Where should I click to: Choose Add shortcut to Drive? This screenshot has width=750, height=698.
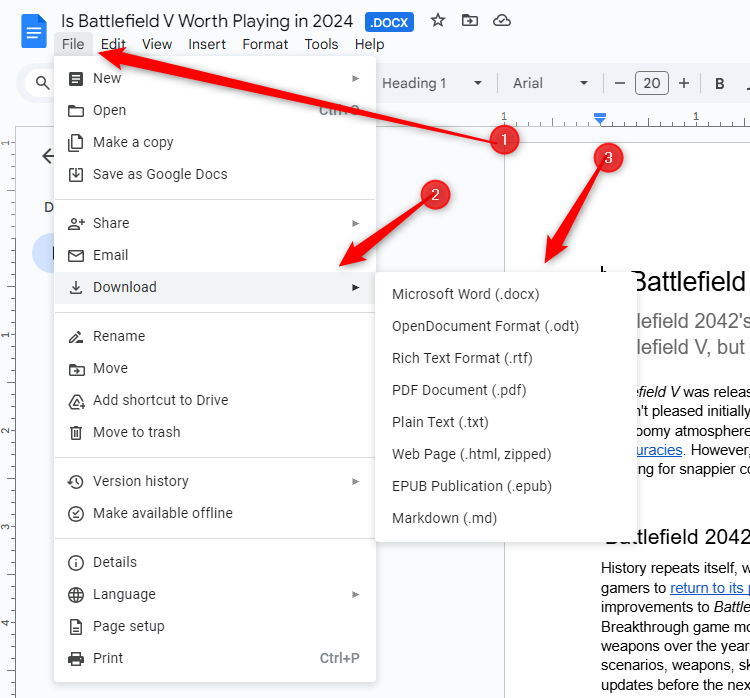pyautogui.click(x=215, y=400)
